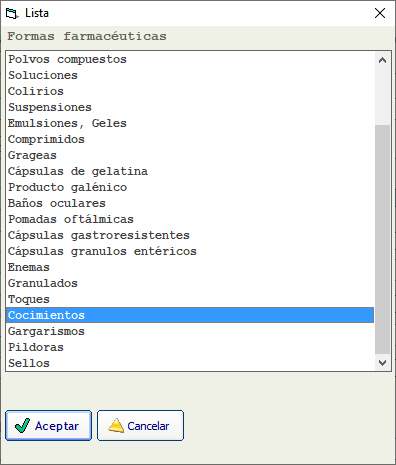Screen dimensions: 396x465
Task: Choose Gargarismos in the list
Action: pos(190,331)
